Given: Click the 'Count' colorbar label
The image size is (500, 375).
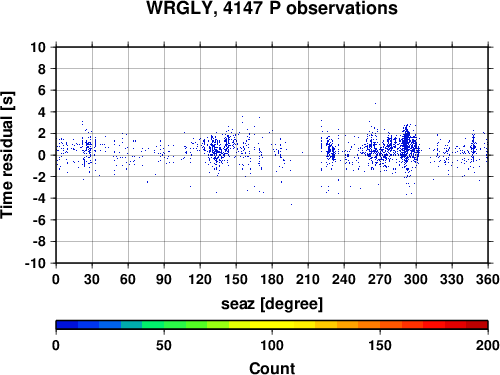Looking at the screenshot, I should click(272, 368).
